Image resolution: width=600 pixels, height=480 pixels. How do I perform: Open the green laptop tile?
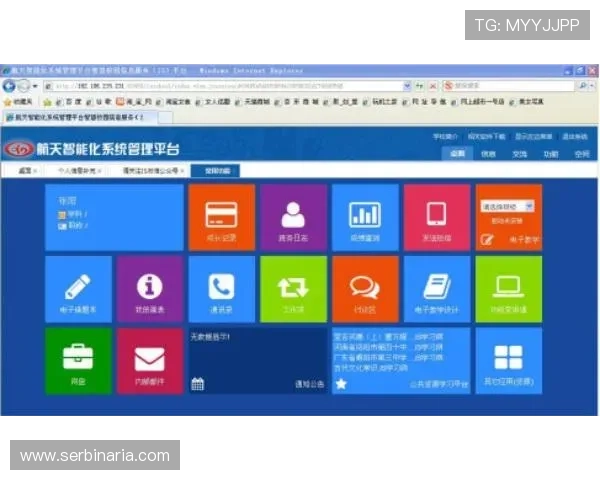point(509,289)
